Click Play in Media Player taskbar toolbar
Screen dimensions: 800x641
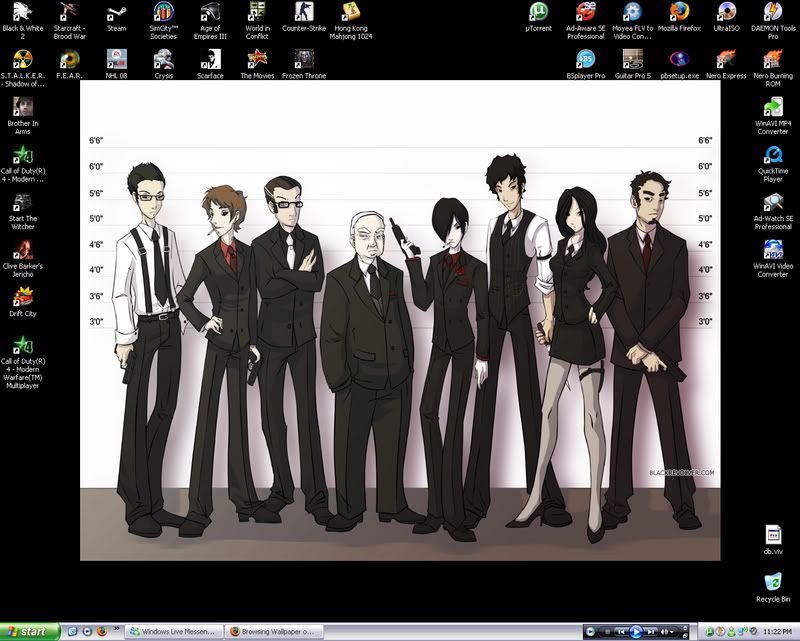pyautogui.click(x=636, y=632)
